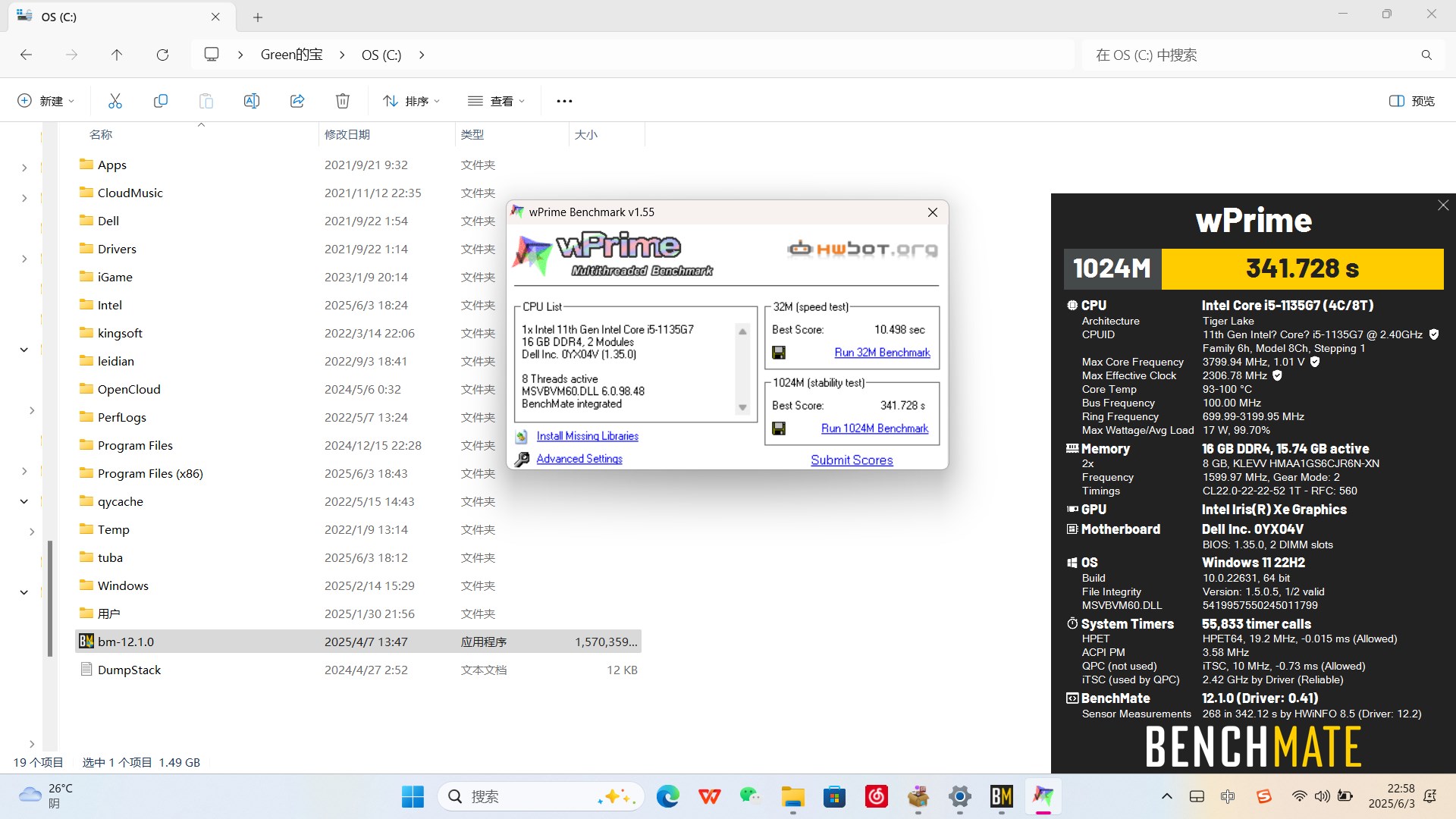This screenshot has width=1456, height=819.
Task: Click the Install Missing Libraries icon
Action: click(x=522, y=437)
